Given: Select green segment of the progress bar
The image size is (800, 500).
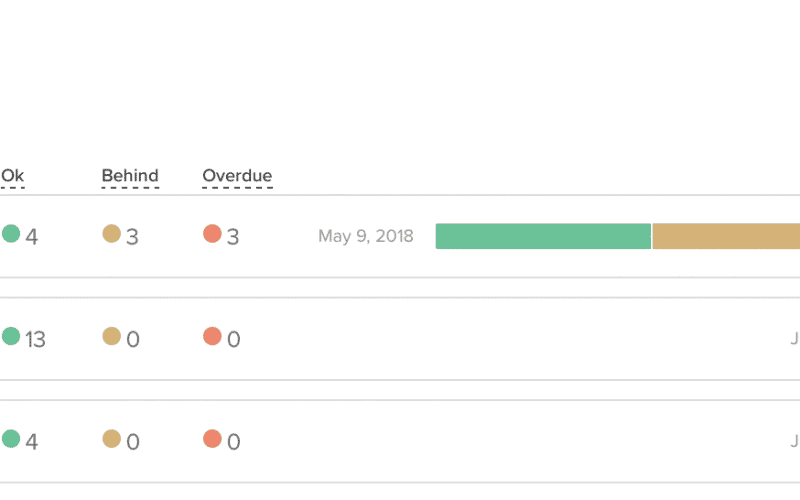Looking at the screenshot, I should click(x=543, y=236).
